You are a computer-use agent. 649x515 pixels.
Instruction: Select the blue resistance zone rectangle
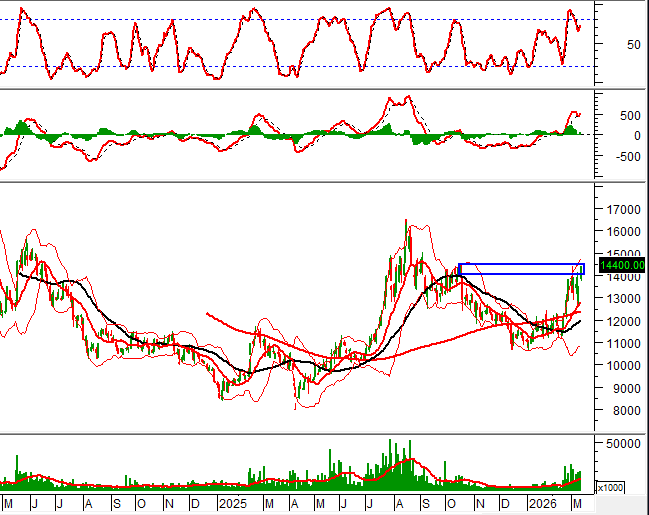[521, 269]
